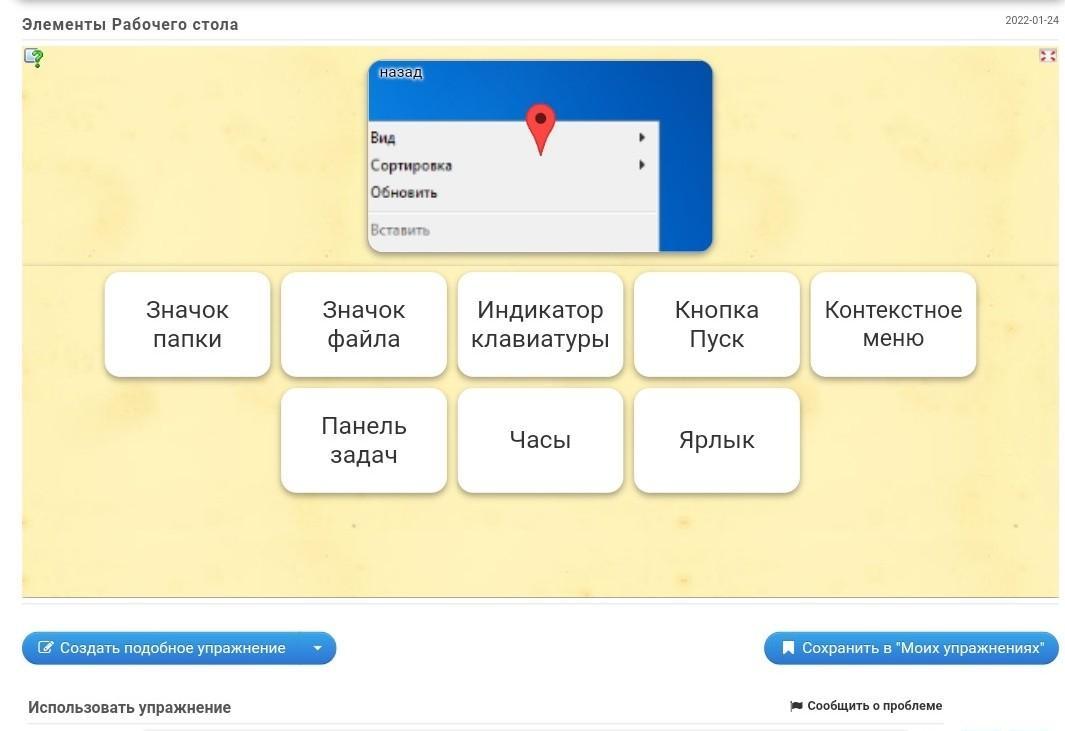
Task: Choose the Ярлык answer card
Action: coord(717,440)
